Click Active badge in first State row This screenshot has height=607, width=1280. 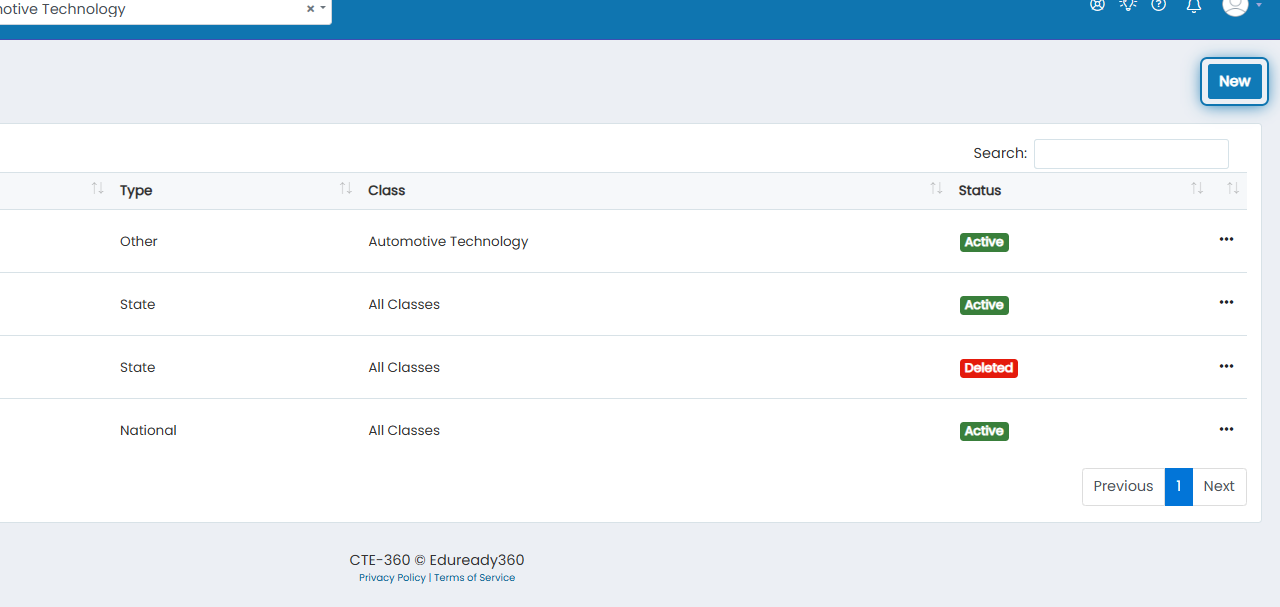[x=984, y=305]
